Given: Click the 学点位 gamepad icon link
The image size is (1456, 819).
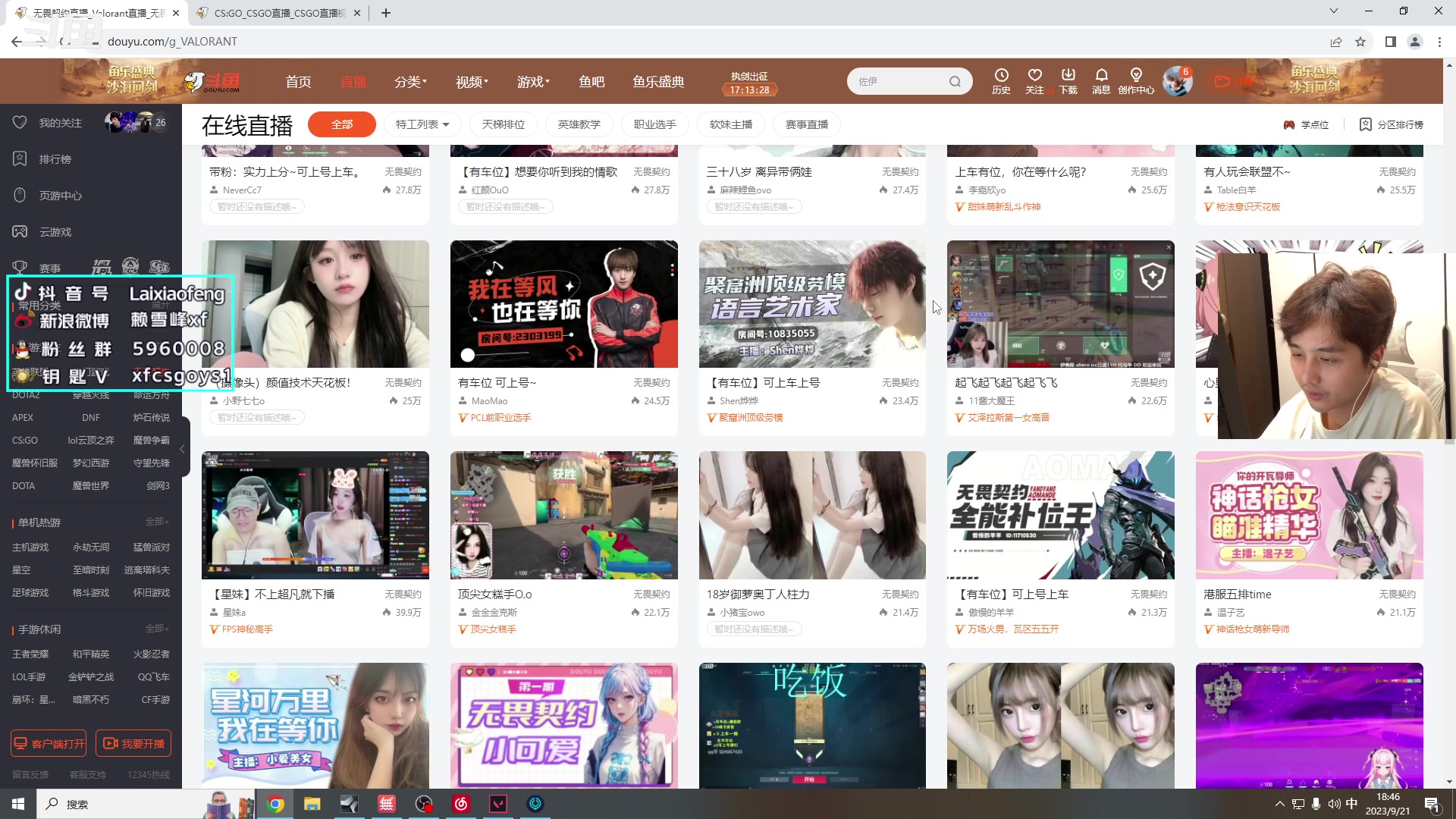Looking at the screenshot, I should (1306, 124).
